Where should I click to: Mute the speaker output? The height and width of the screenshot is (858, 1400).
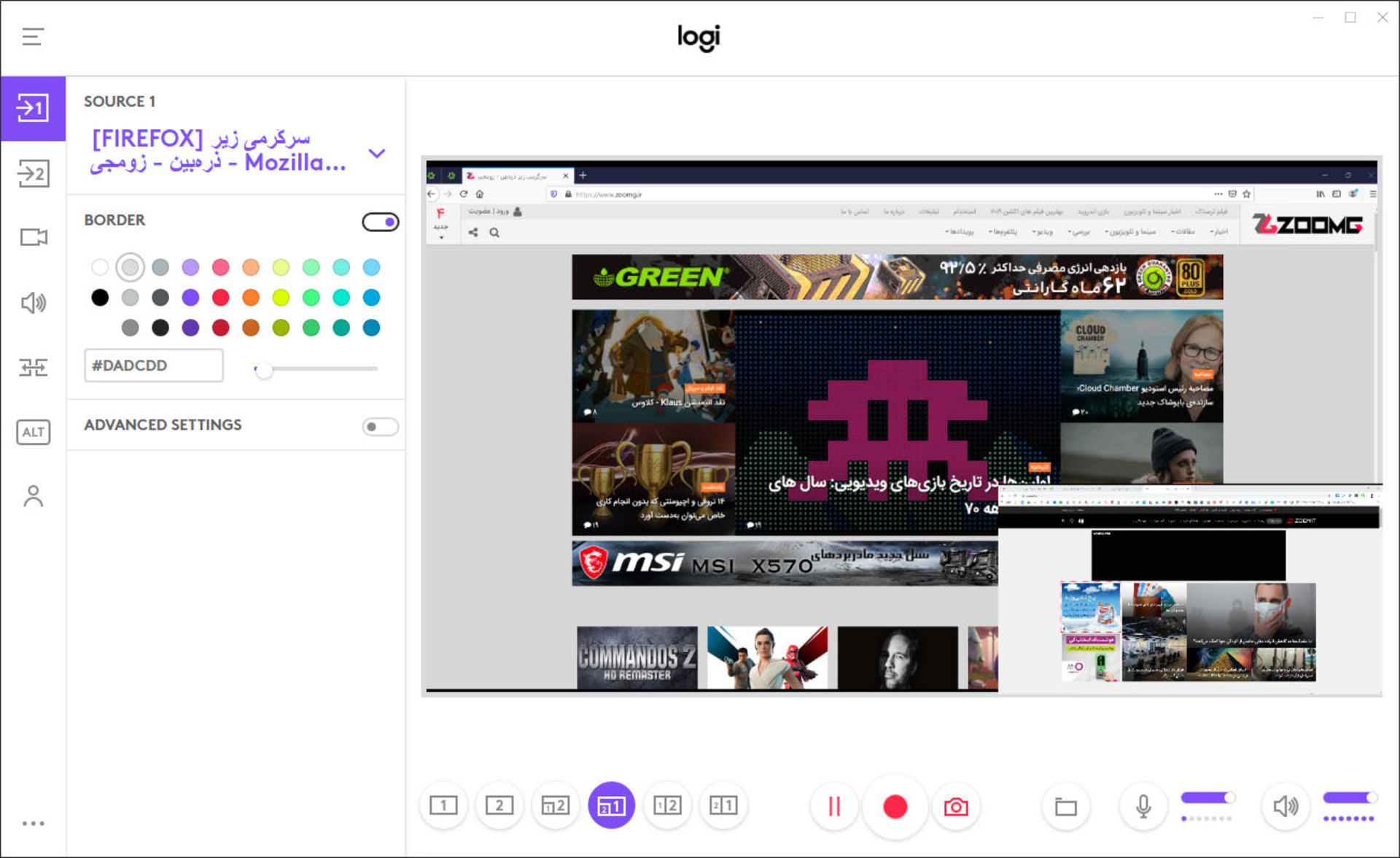point(1285,806)
